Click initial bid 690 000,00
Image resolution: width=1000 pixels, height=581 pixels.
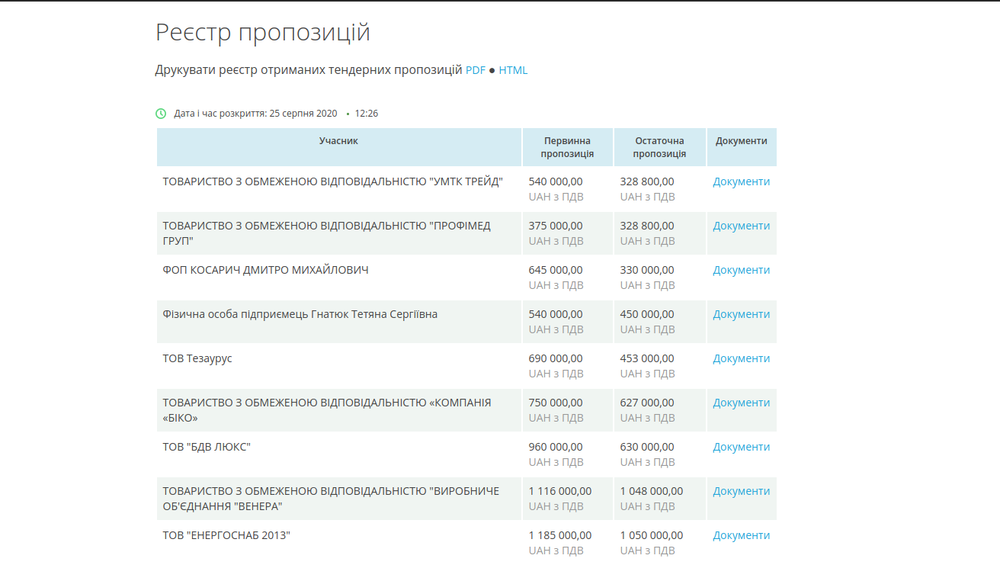(x=555, y=358)
